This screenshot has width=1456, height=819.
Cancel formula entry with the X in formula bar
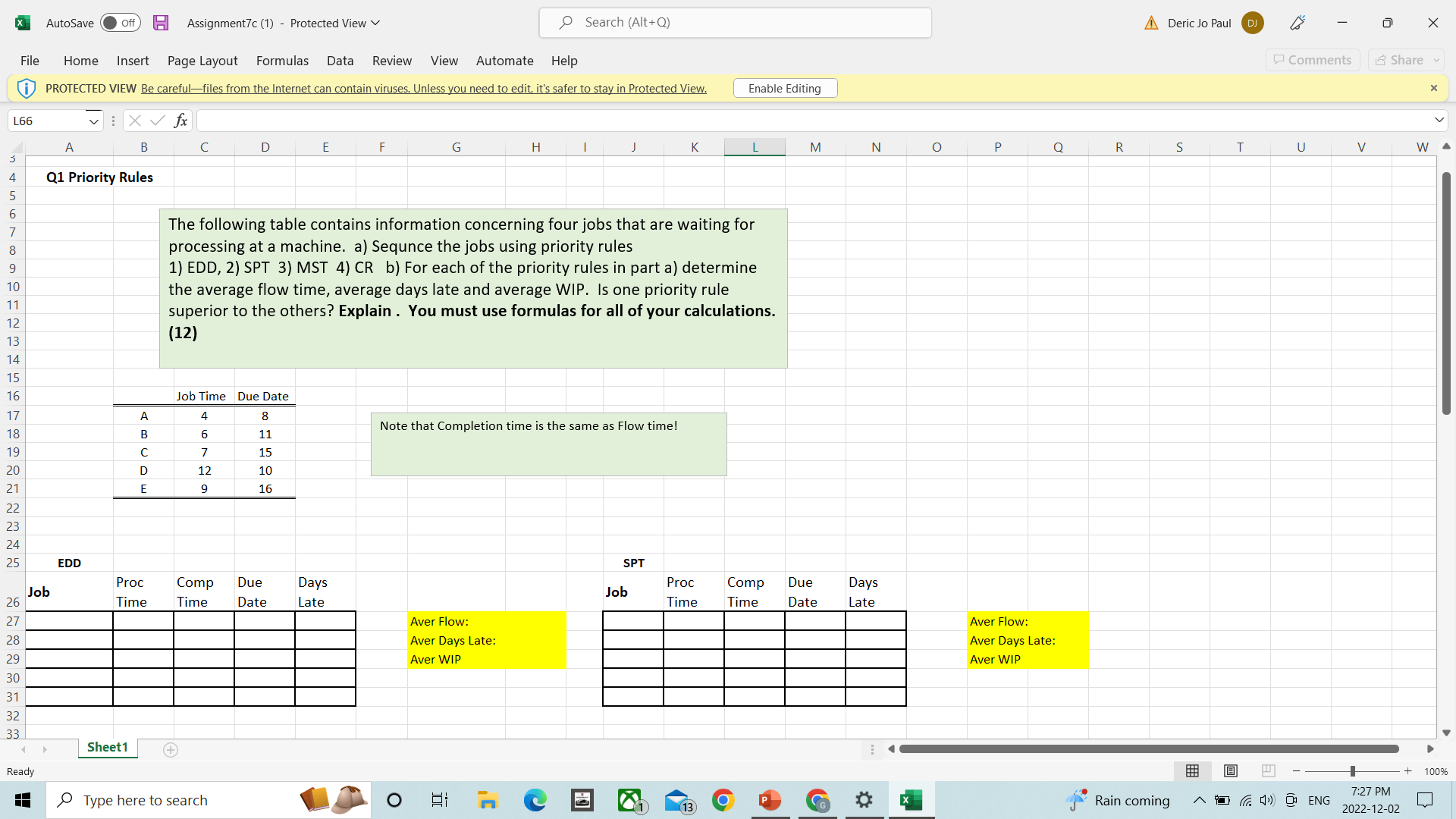(x=135, y=120)
